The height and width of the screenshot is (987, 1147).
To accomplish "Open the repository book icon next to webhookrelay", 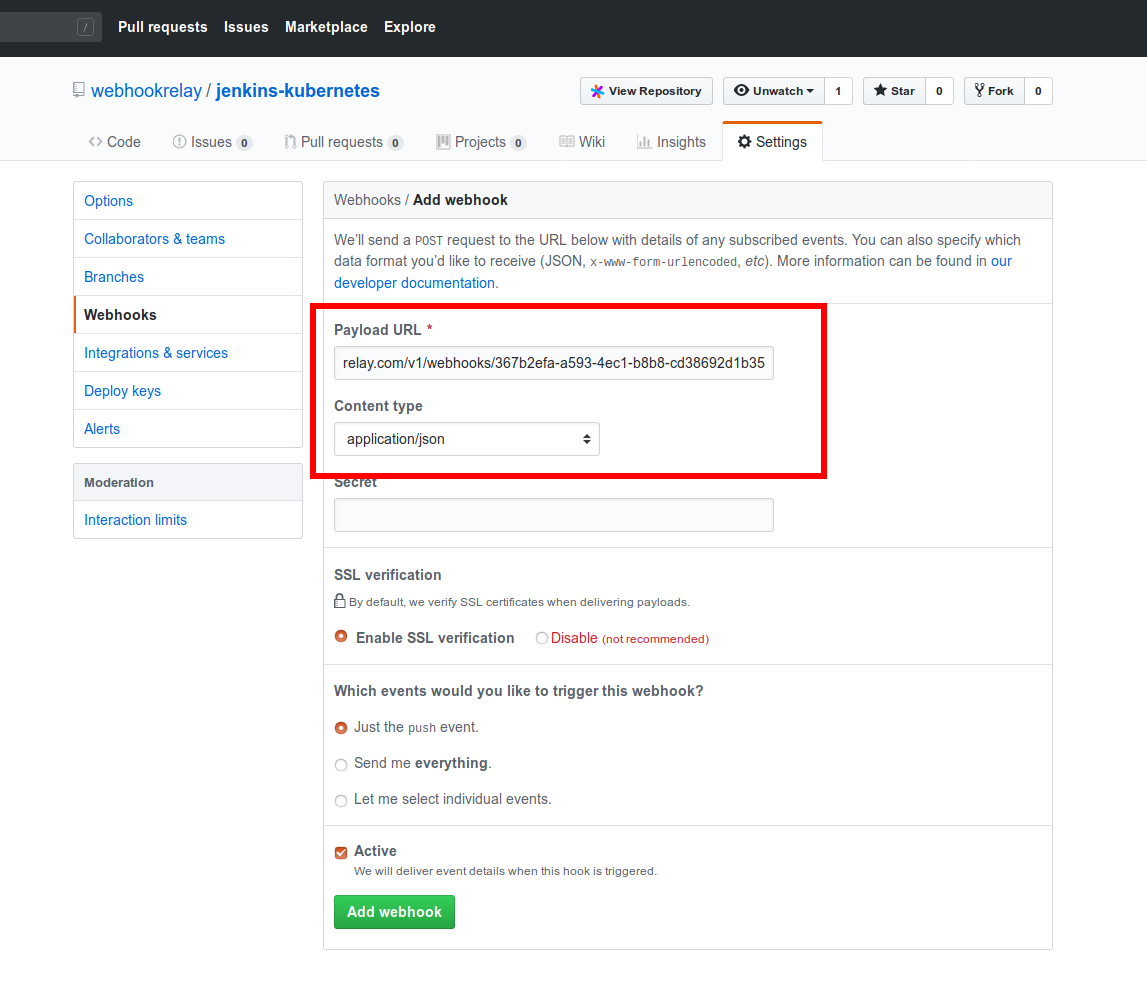I will point(79,90).
